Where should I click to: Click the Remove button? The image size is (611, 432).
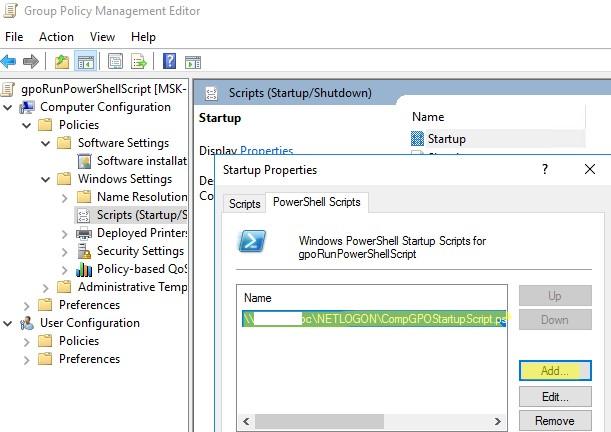click(x=555, y=421)
